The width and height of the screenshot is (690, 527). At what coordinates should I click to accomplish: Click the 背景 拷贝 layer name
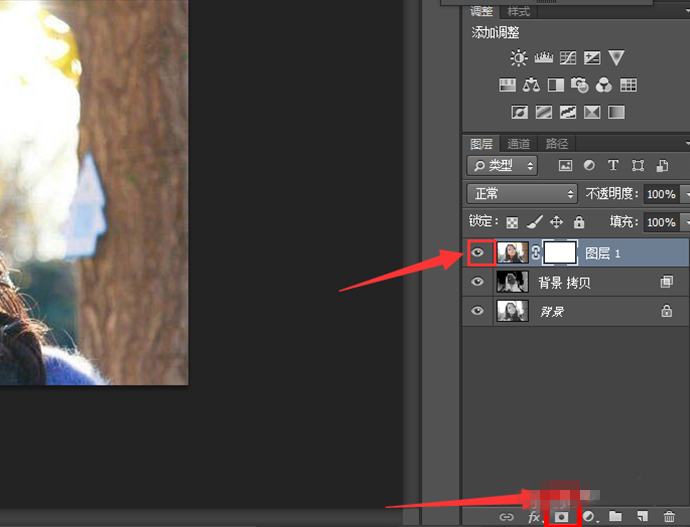pos(565,282)
